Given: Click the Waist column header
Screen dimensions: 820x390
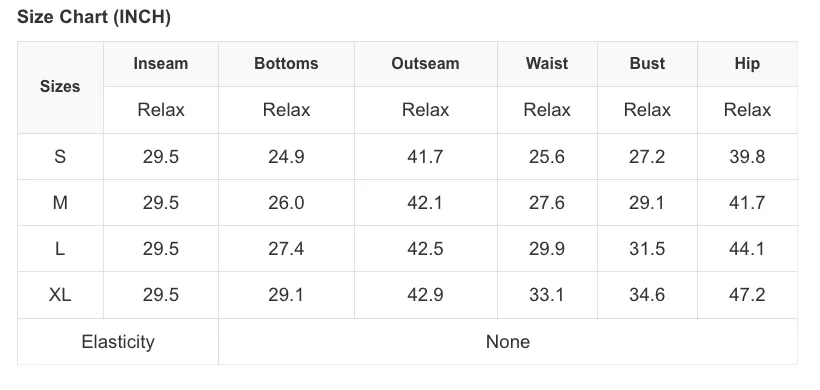Looking at the screenshot, I should coord(546,64).
